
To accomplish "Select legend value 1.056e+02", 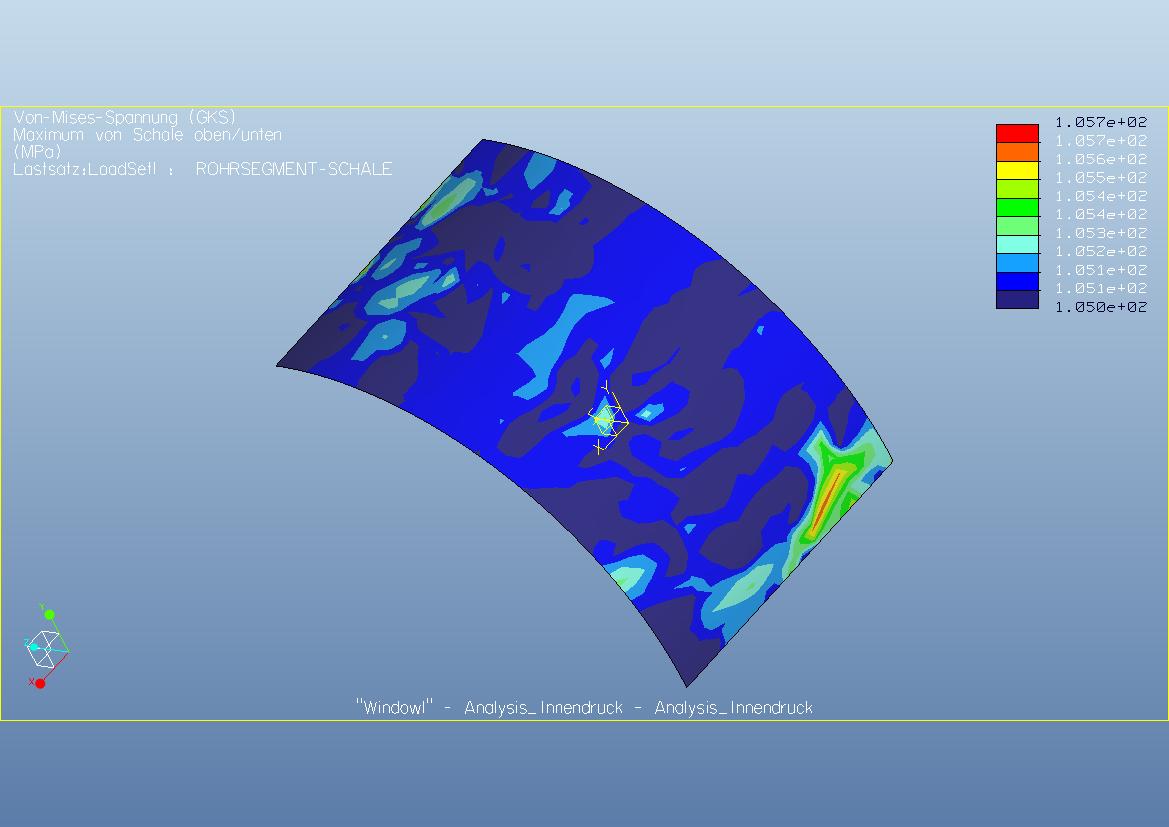I will pyautogui.click(x=1101, y=159).
